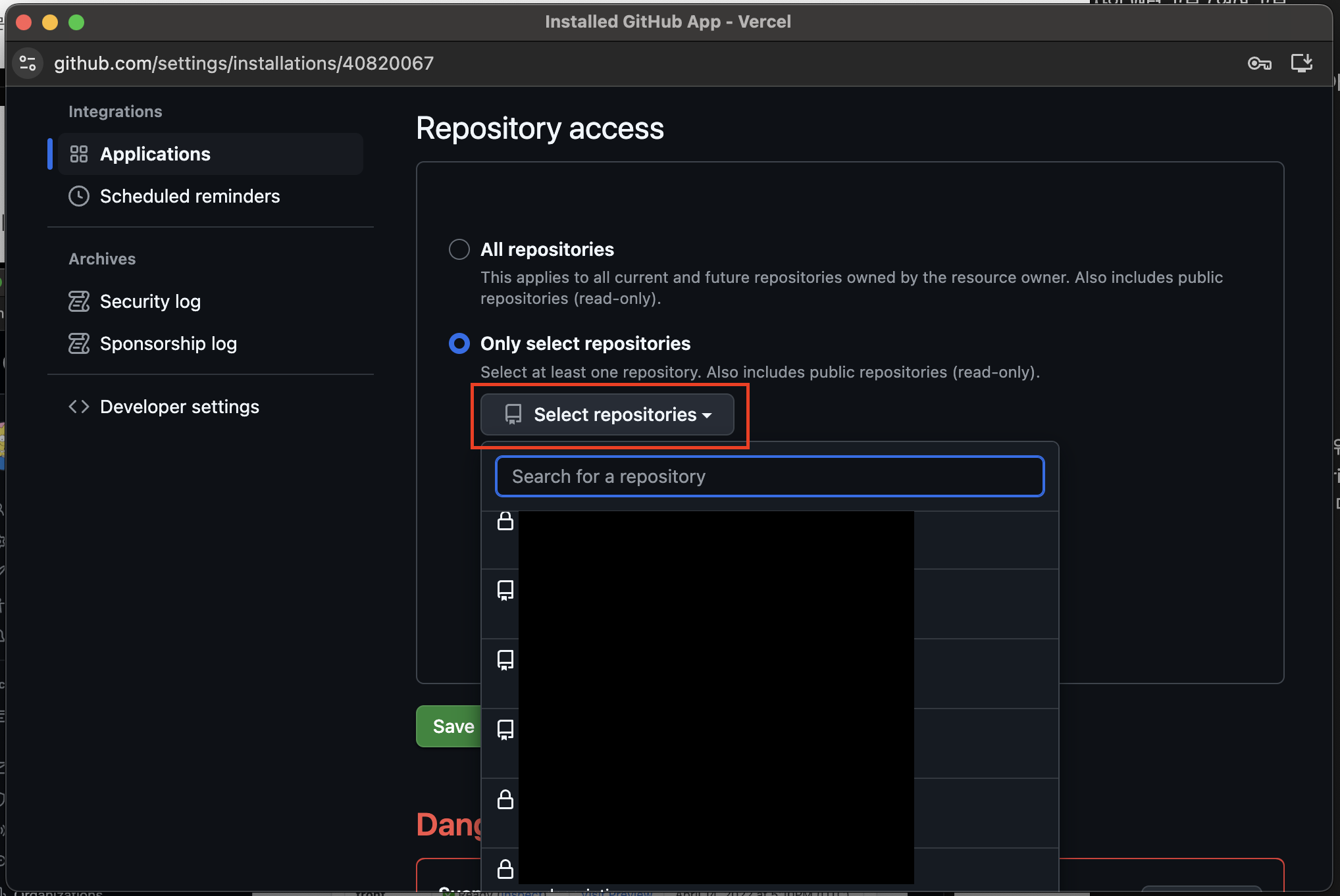Go to Developer settings

pos(179,407)
